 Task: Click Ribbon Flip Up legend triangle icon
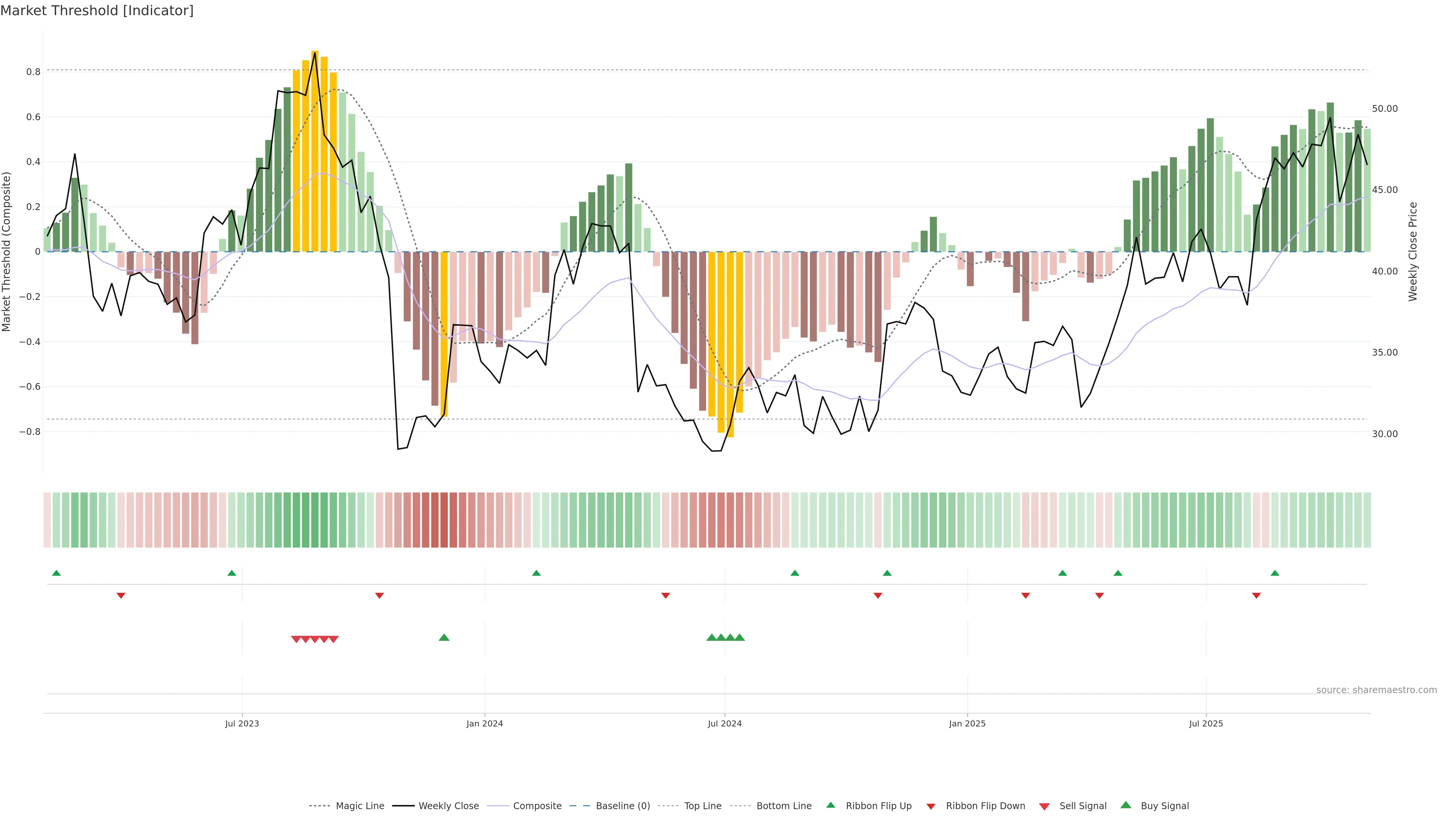(x=830, y=805)
